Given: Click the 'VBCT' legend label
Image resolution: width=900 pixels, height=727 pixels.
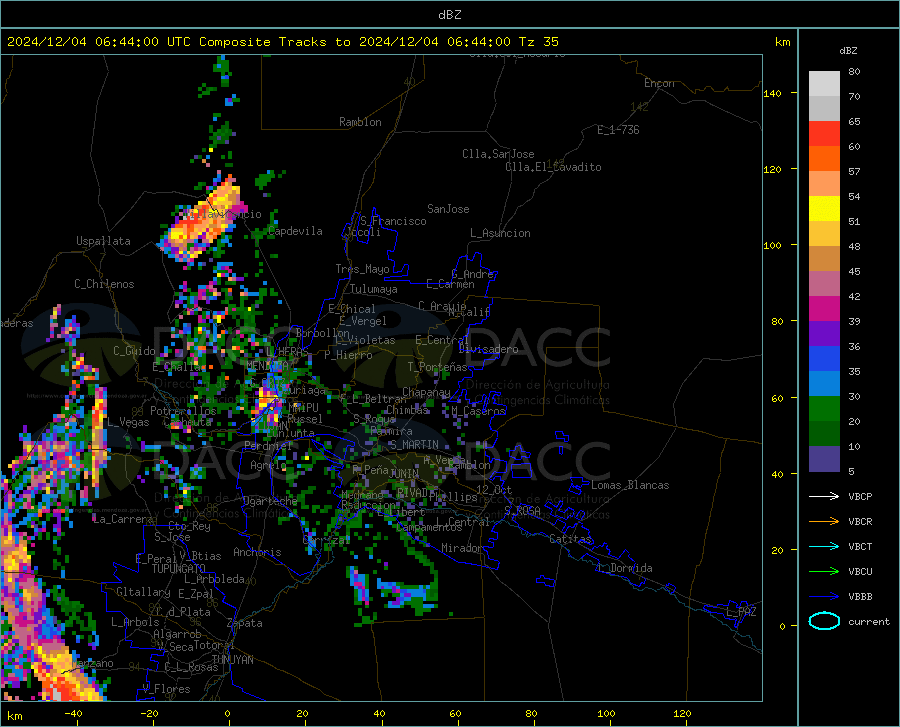Looking at the screenshot, I should [860, 546].
